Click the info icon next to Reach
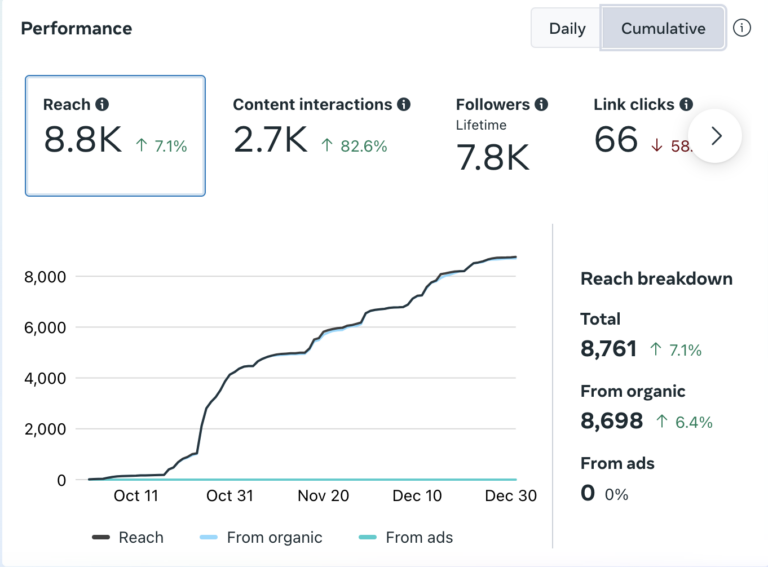Screen dimensions: 768x567 click(102, 104)
